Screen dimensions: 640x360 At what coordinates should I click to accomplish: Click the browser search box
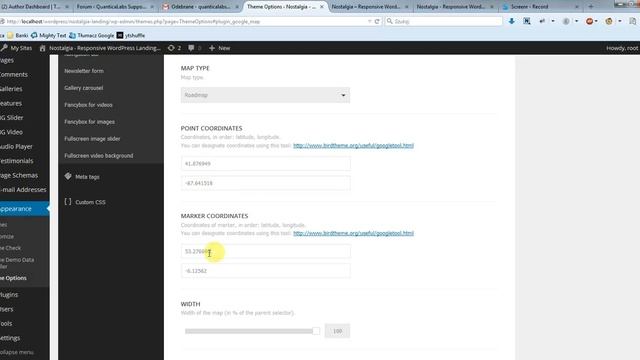pyautogui.click(x=443, y=21)
